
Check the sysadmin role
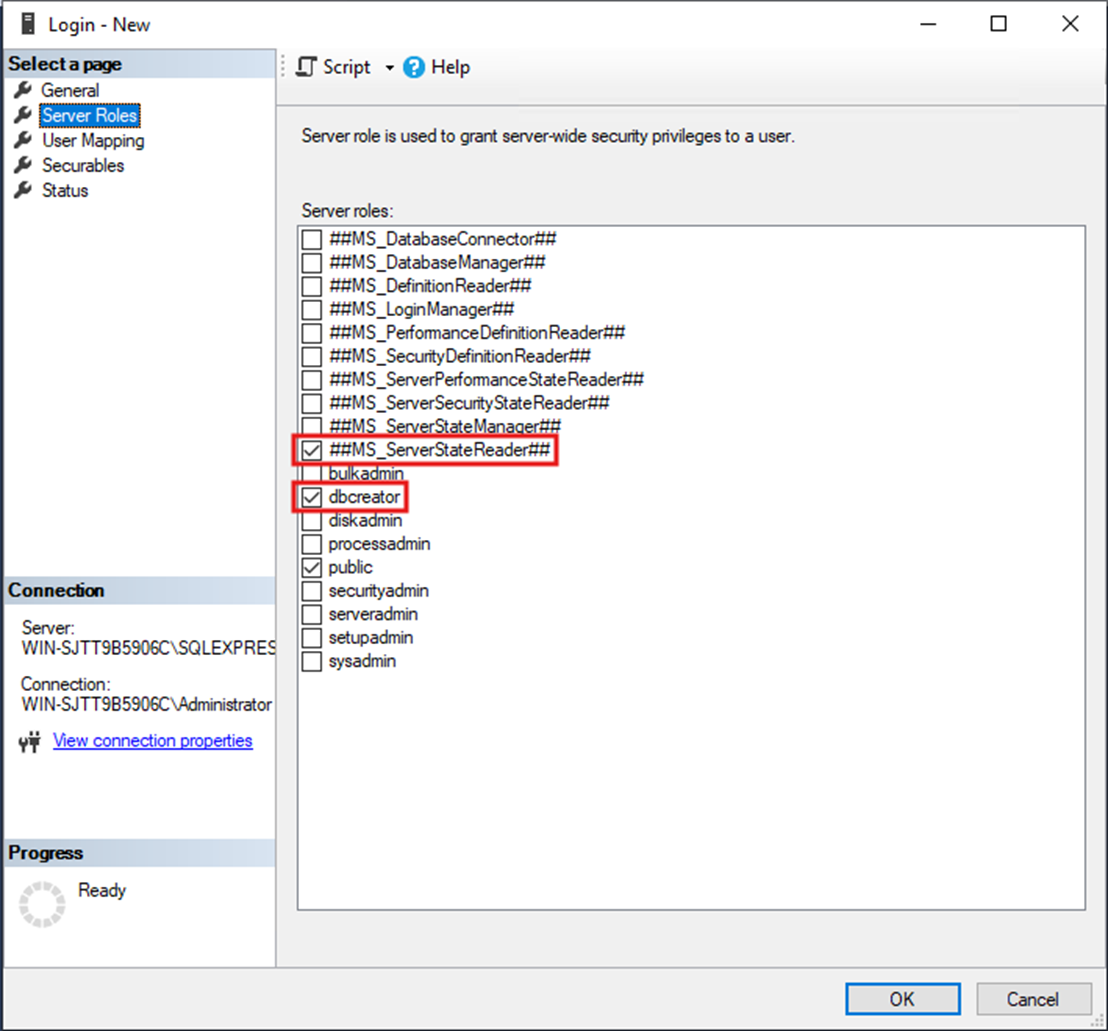coord(312,661)
